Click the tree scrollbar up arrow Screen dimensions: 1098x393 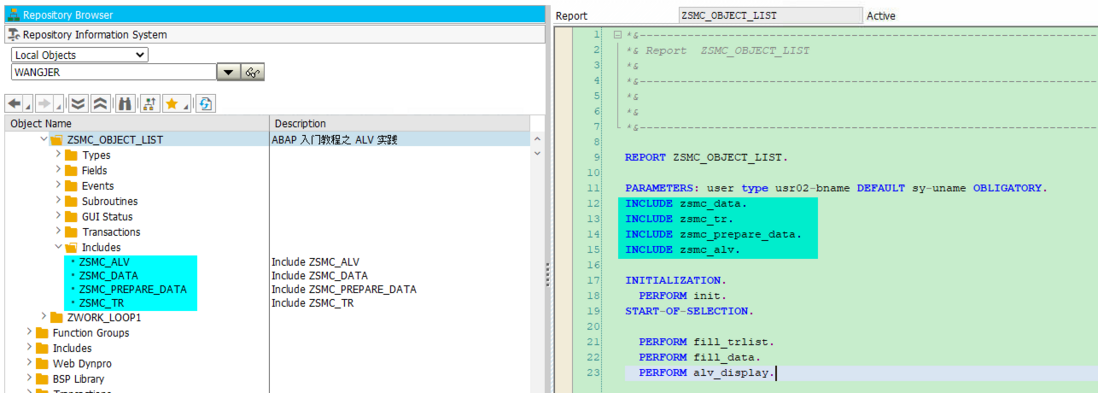pos(538,139)
